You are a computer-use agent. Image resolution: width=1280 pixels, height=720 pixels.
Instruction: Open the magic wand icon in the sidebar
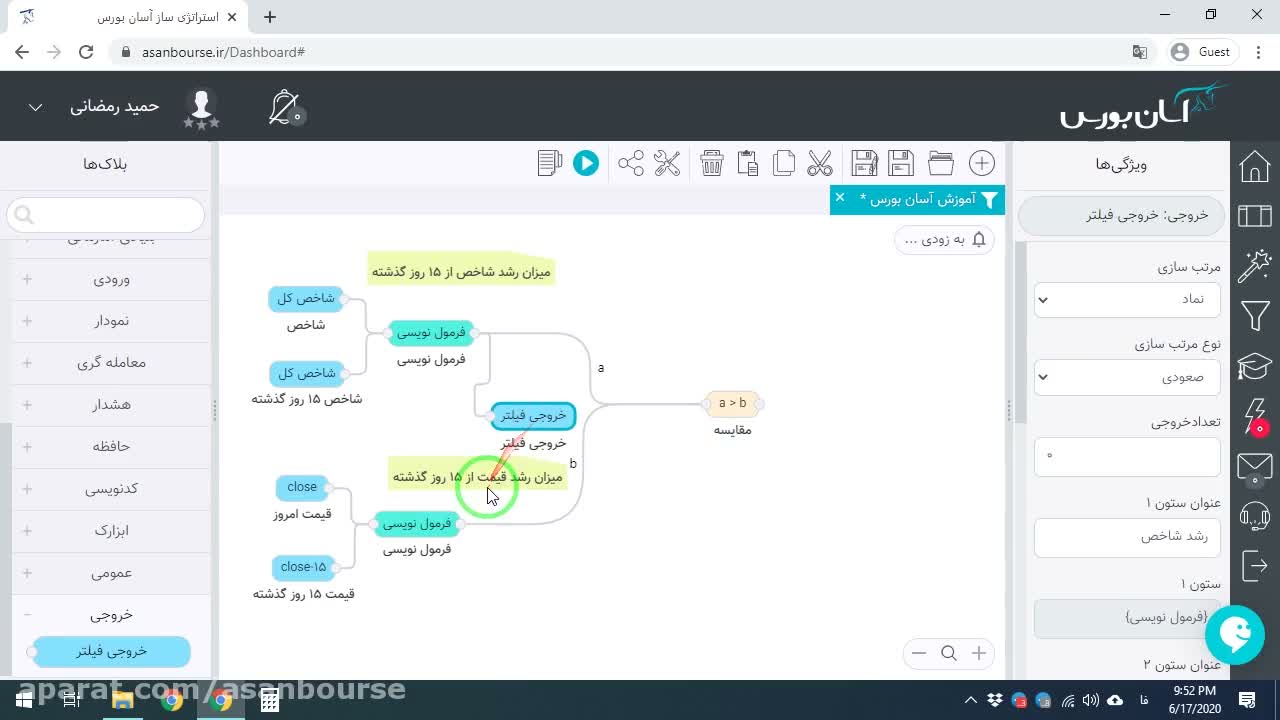(x=1255, y=266)
